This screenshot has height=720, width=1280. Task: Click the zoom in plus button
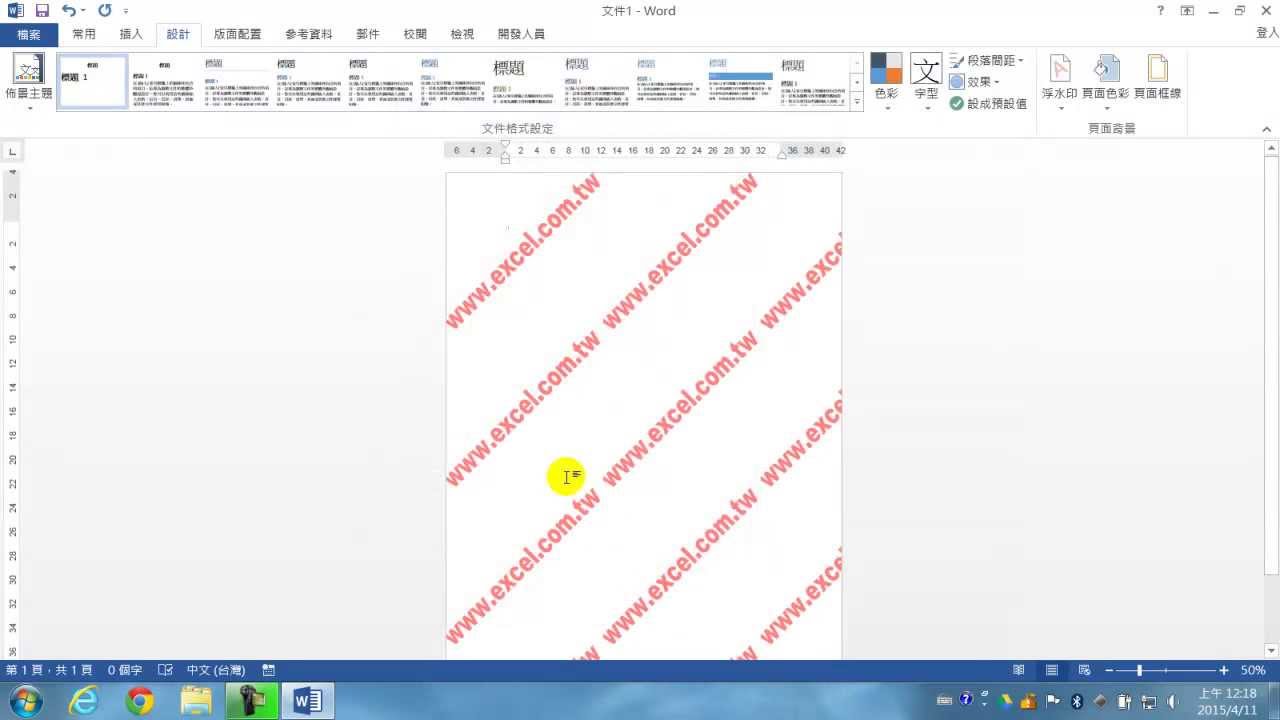click(1224, 670)
